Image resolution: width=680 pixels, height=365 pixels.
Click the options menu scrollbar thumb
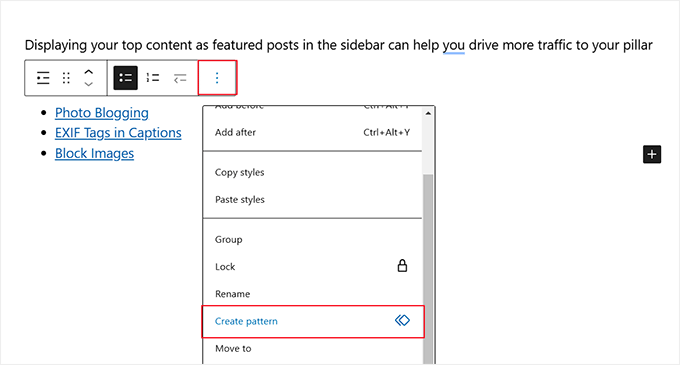(428, 269)
